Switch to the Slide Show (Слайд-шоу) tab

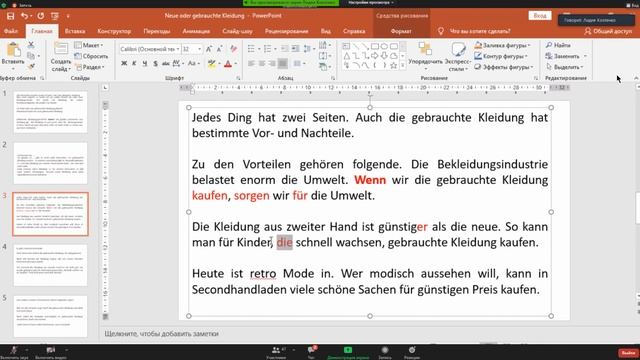pos(237,31)
